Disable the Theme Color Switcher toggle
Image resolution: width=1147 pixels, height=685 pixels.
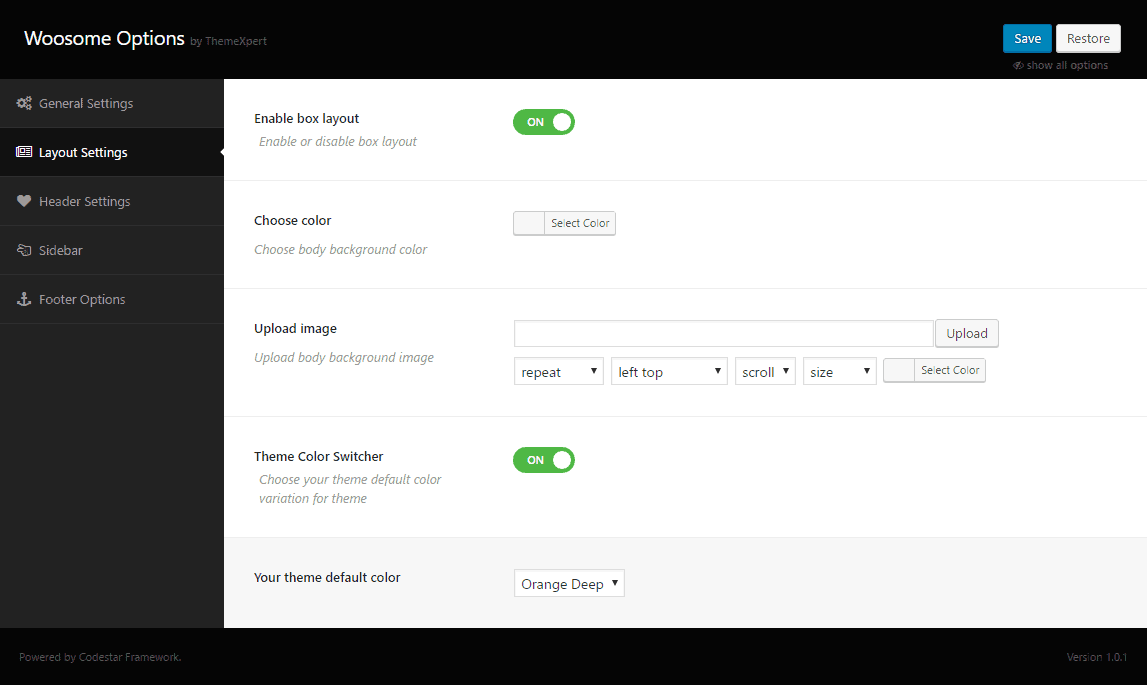pos(544,460)
